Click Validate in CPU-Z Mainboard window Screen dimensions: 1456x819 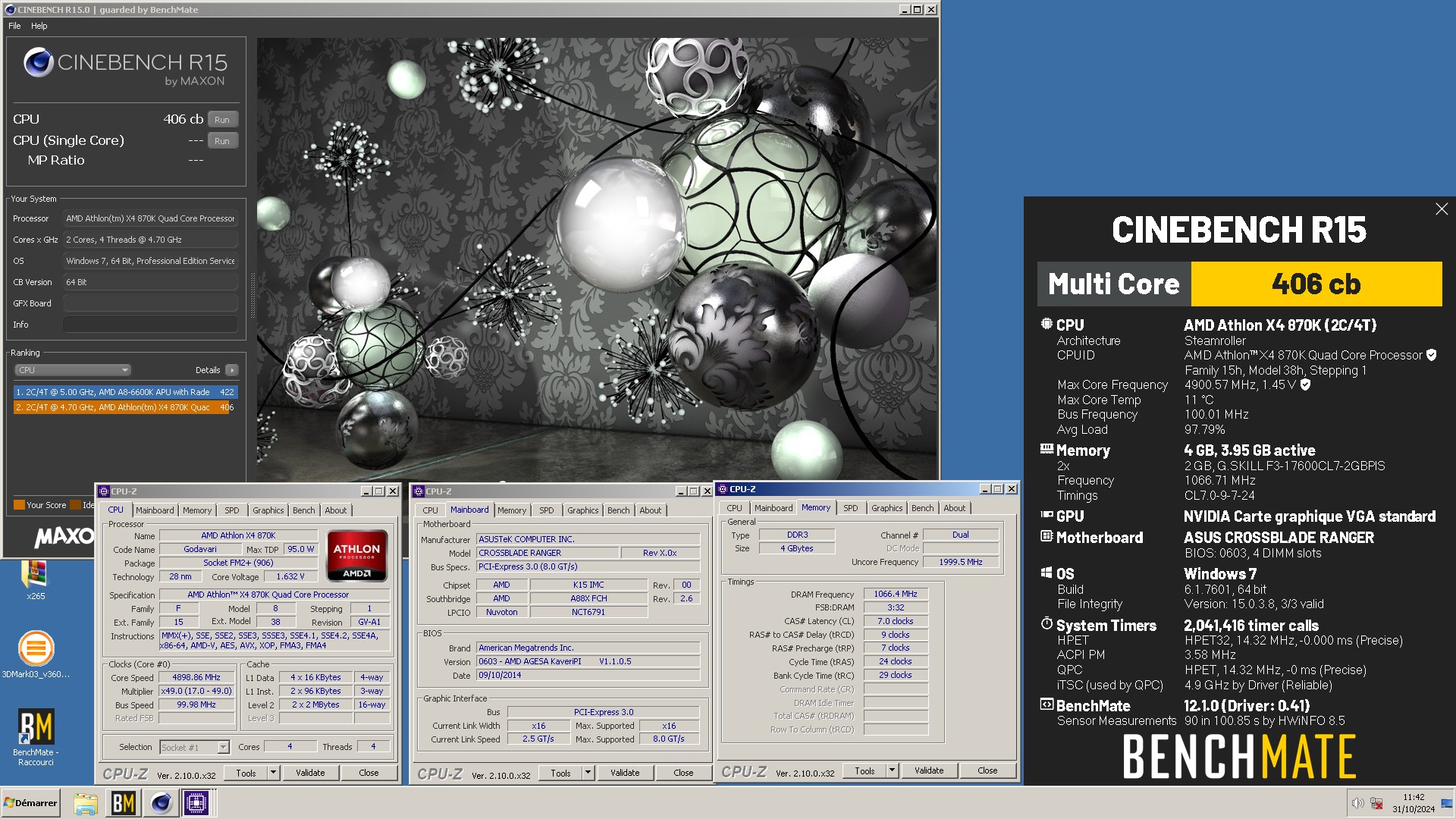[x=625, y=773]
